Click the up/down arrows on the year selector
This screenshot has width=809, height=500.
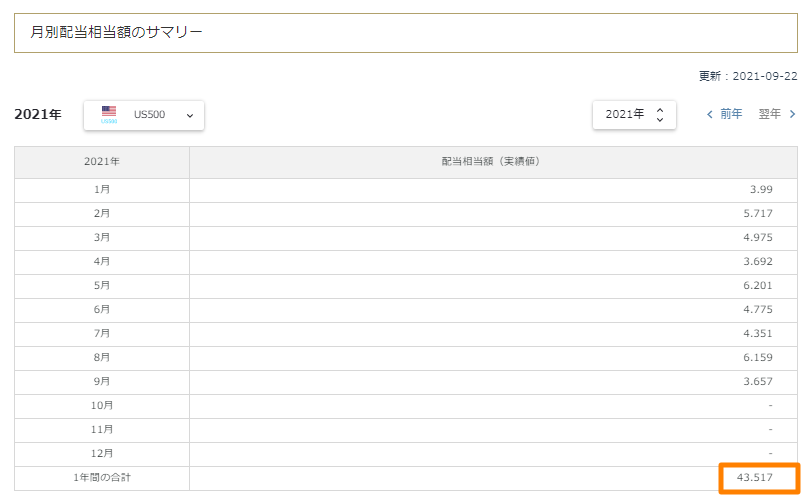pyautogui.click(x=660, y=115)
